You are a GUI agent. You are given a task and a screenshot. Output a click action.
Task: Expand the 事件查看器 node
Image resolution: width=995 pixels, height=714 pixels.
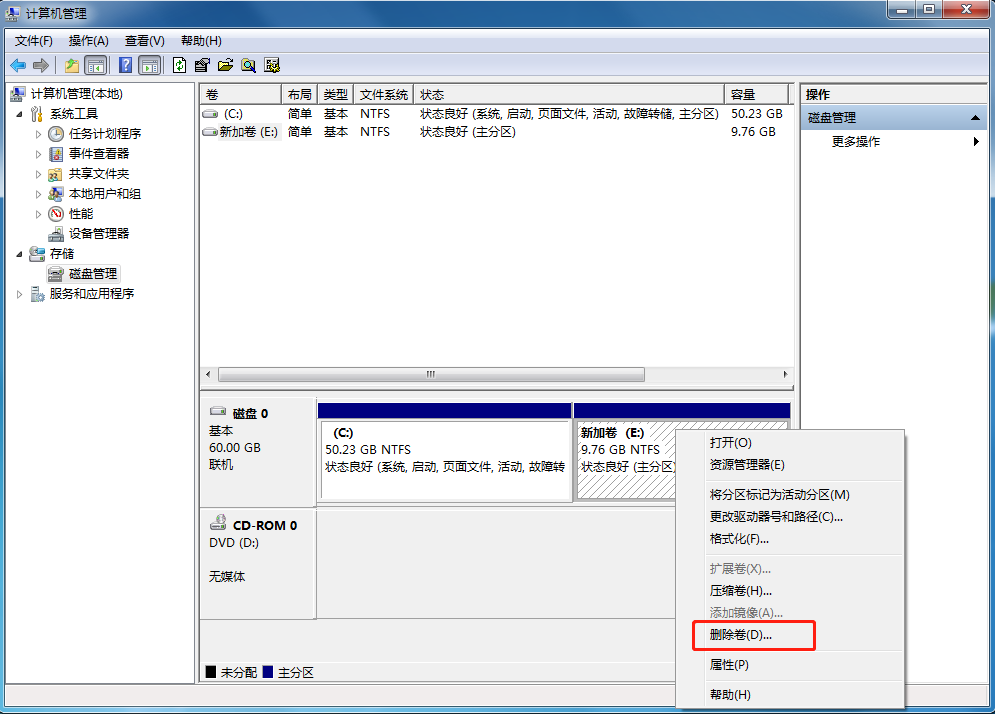[38, 154]
